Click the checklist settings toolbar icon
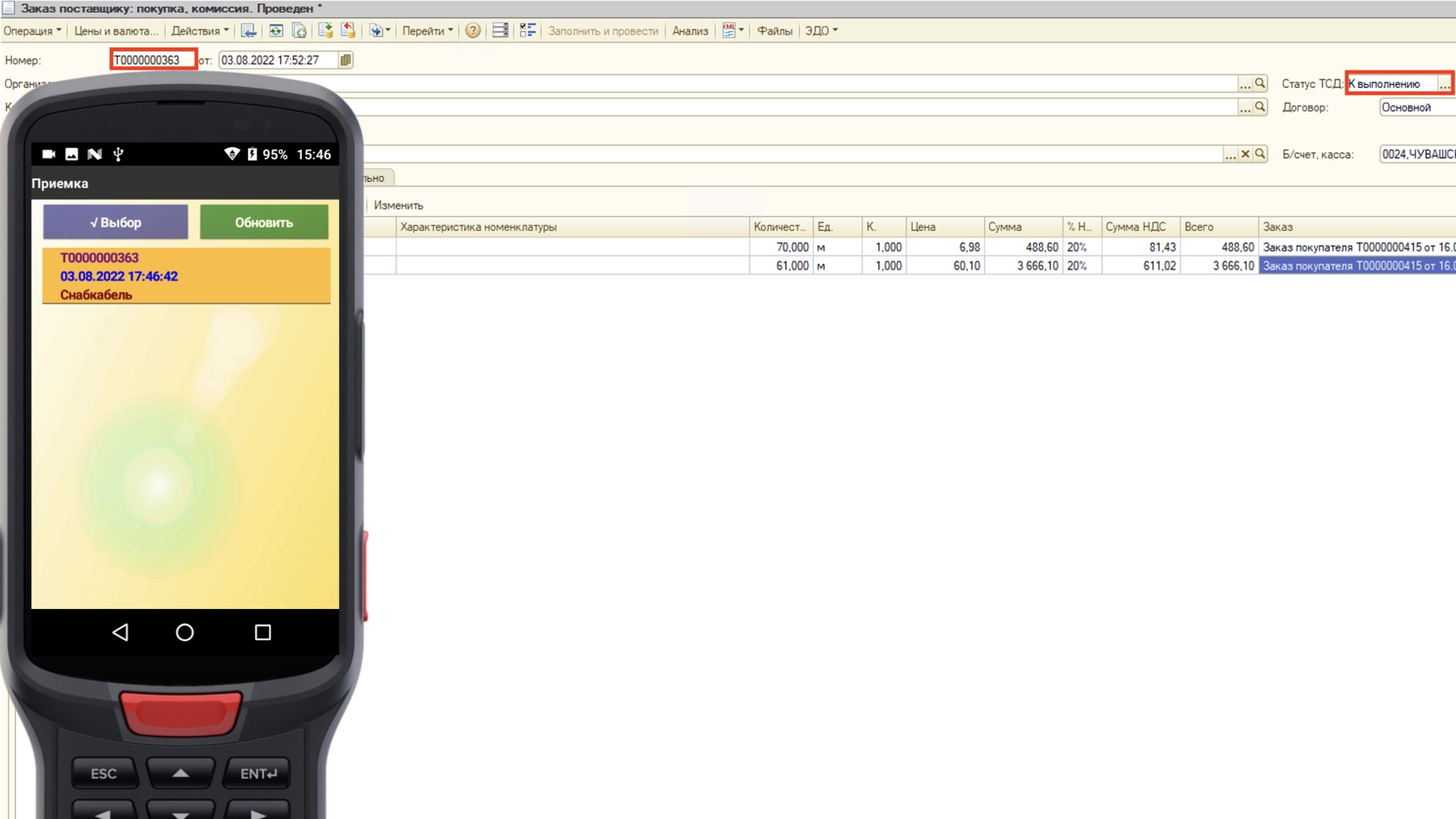This screenshot has height=819, width=1456. pyautogui.click(x=528, y=31)
